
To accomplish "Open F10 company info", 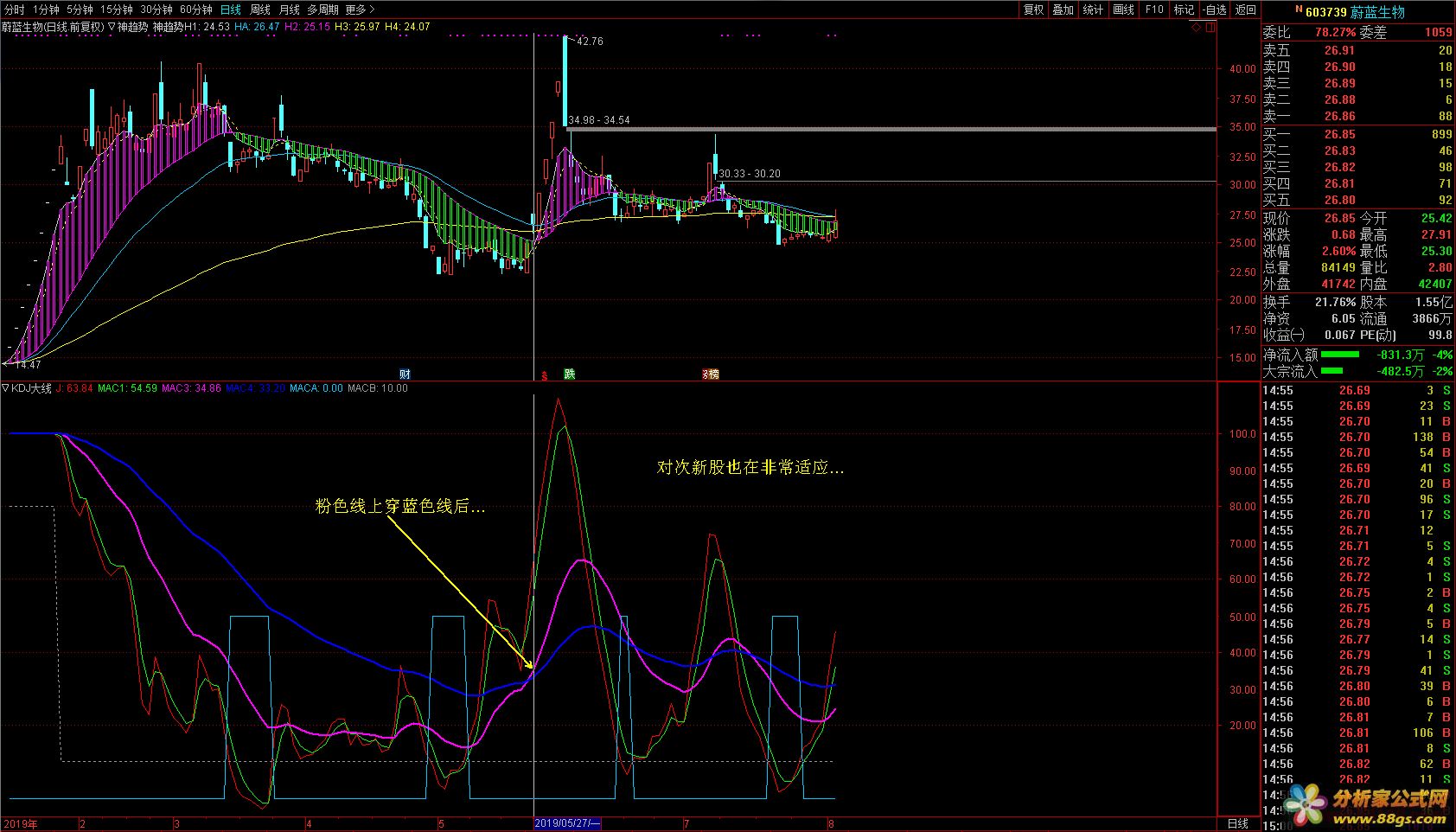I will click(1154, 10).
